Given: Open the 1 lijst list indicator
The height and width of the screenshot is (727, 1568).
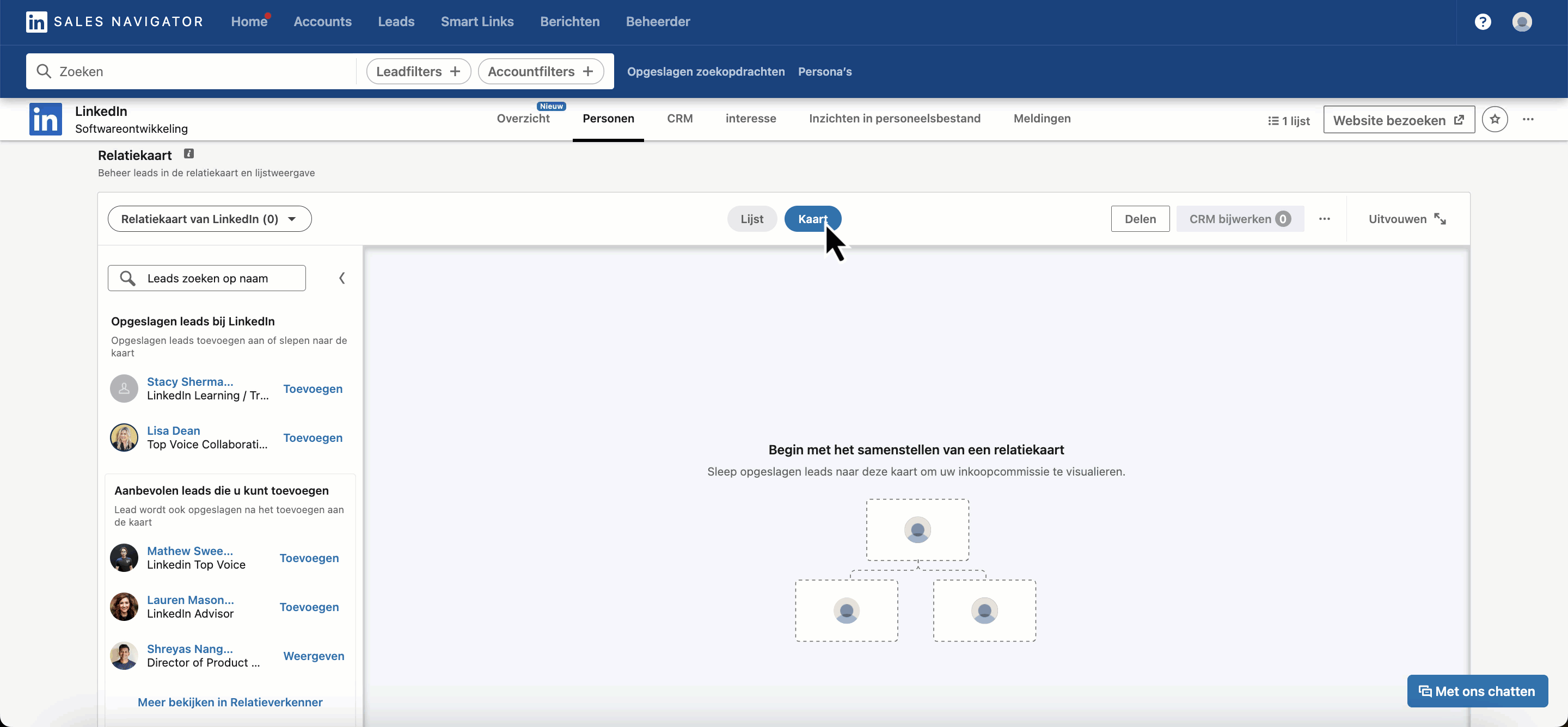Looking at the screenshot, I should tap(1289, 120).
